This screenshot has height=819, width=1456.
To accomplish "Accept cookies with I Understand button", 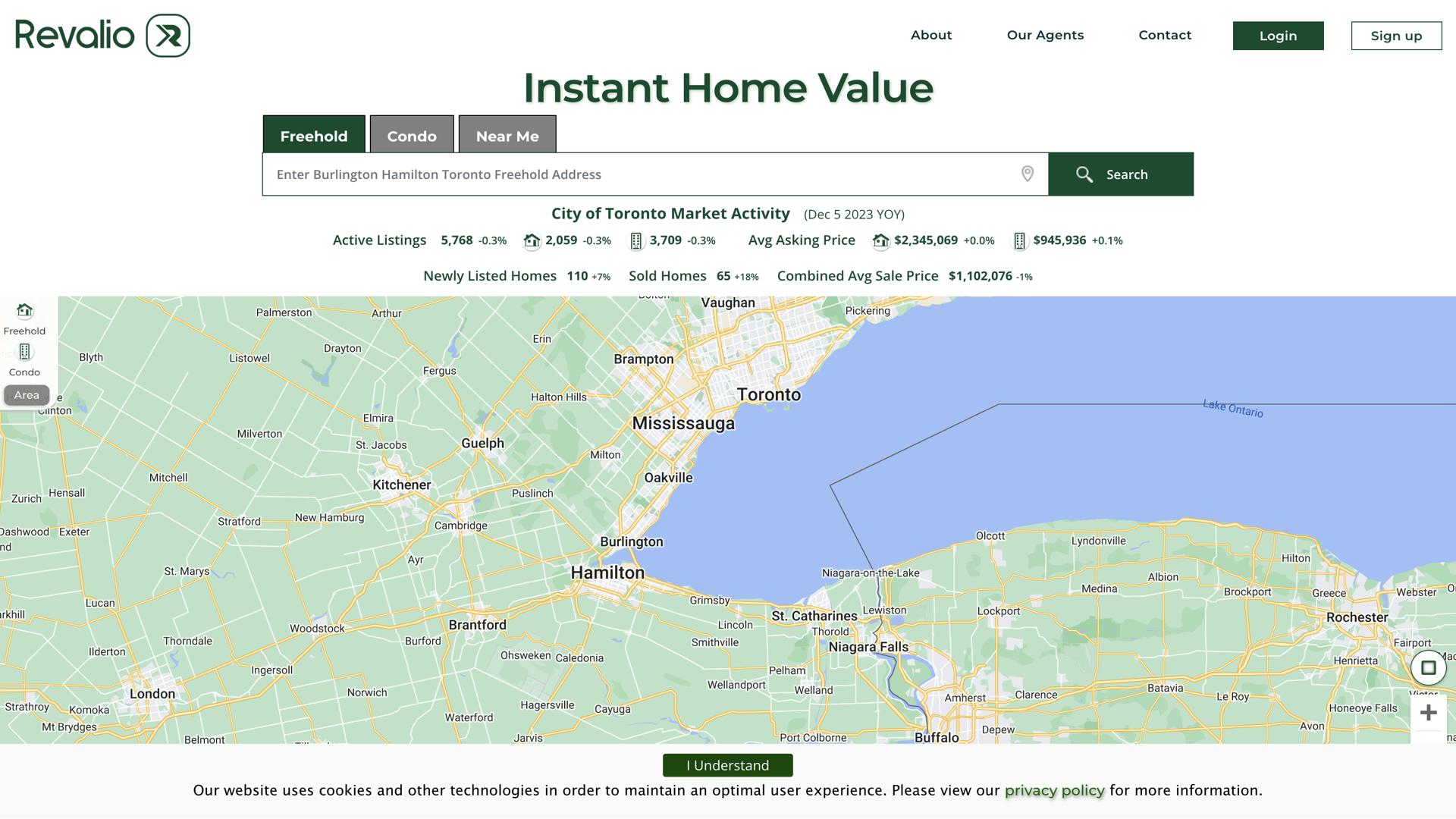I will (x=727, y=765).
